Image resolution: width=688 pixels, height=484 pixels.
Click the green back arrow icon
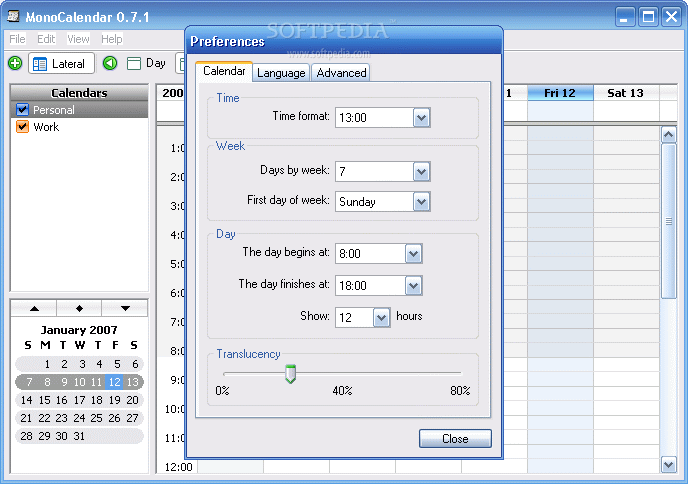[110, 63]
